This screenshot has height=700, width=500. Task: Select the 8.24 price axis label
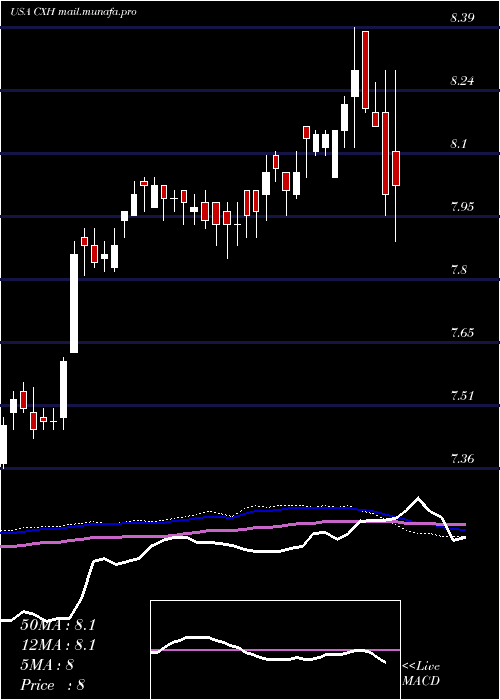[462, 81]
